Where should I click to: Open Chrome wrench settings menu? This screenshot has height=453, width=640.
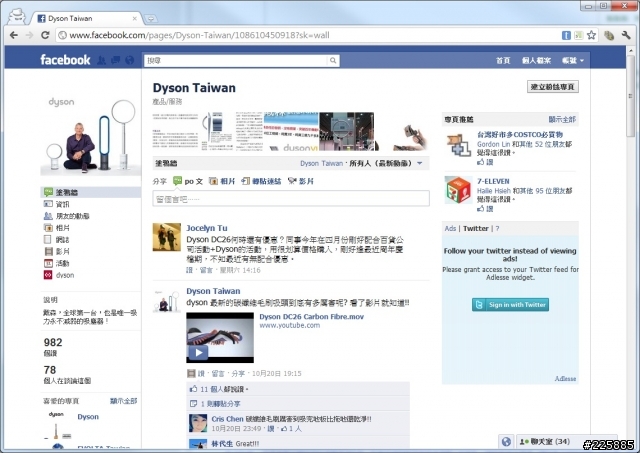(x=626, y=35)
